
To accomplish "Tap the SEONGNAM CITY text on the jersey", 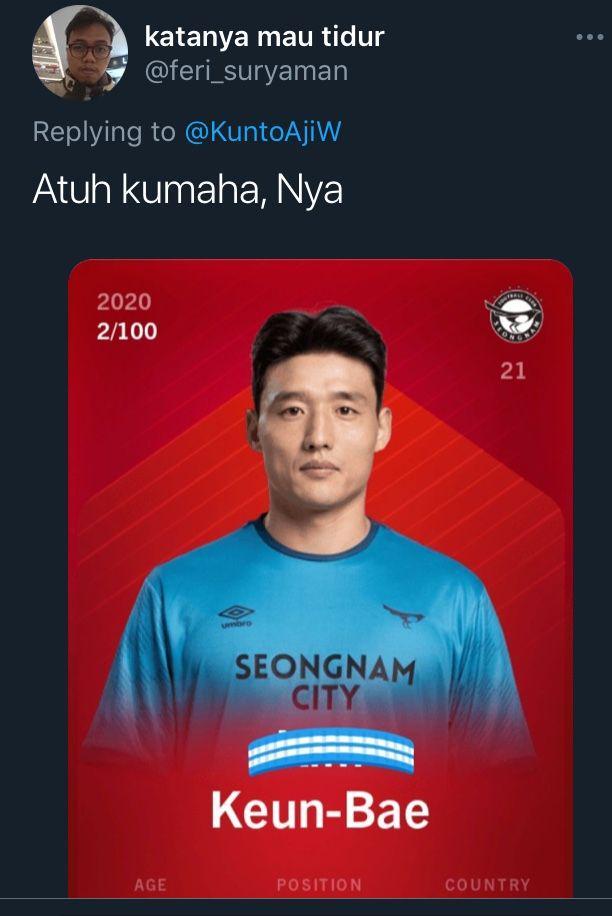I will point(325,682).
